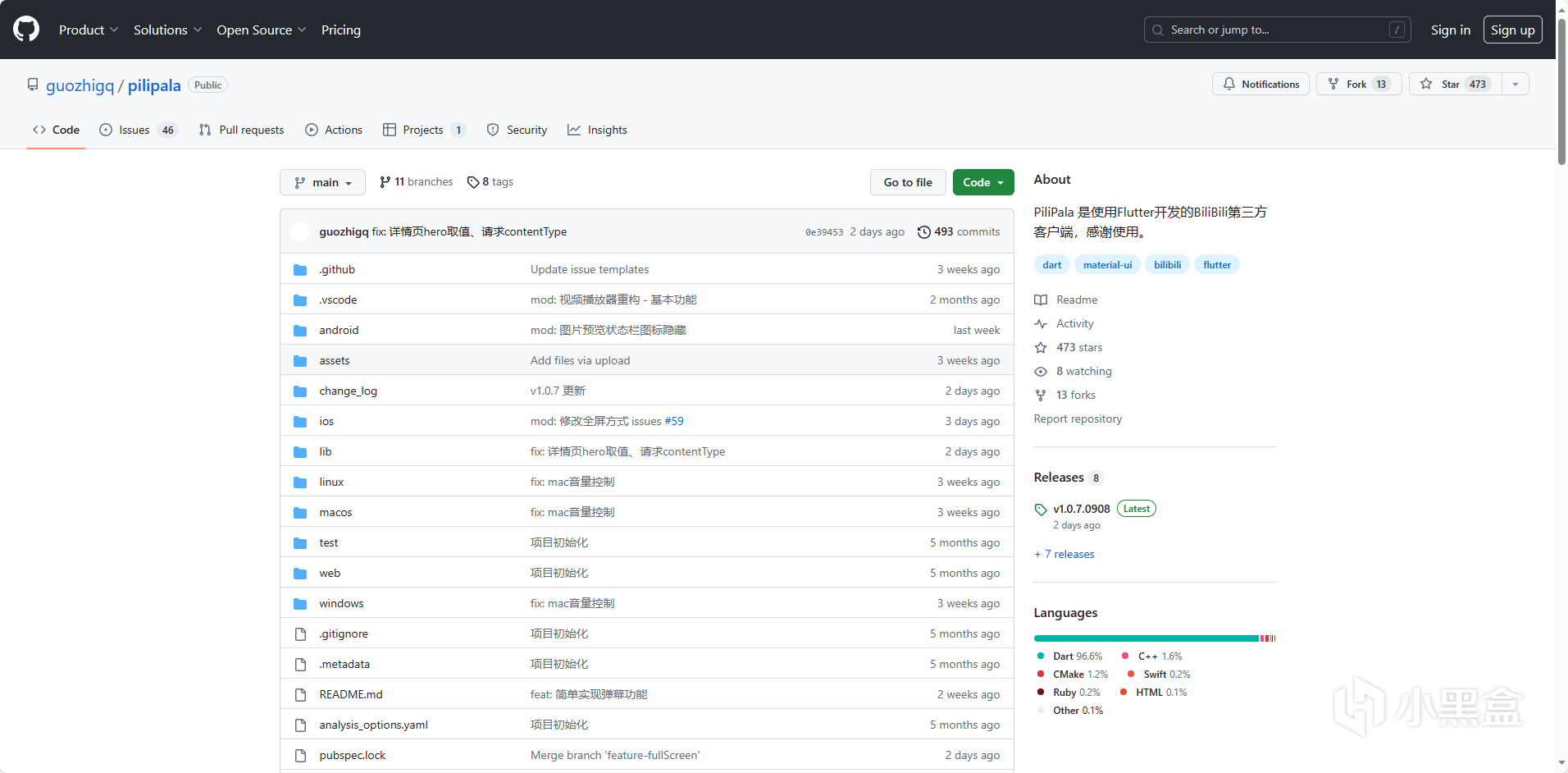
Task: Select the flutter topic tag
Action: (x=1217, y=265)
